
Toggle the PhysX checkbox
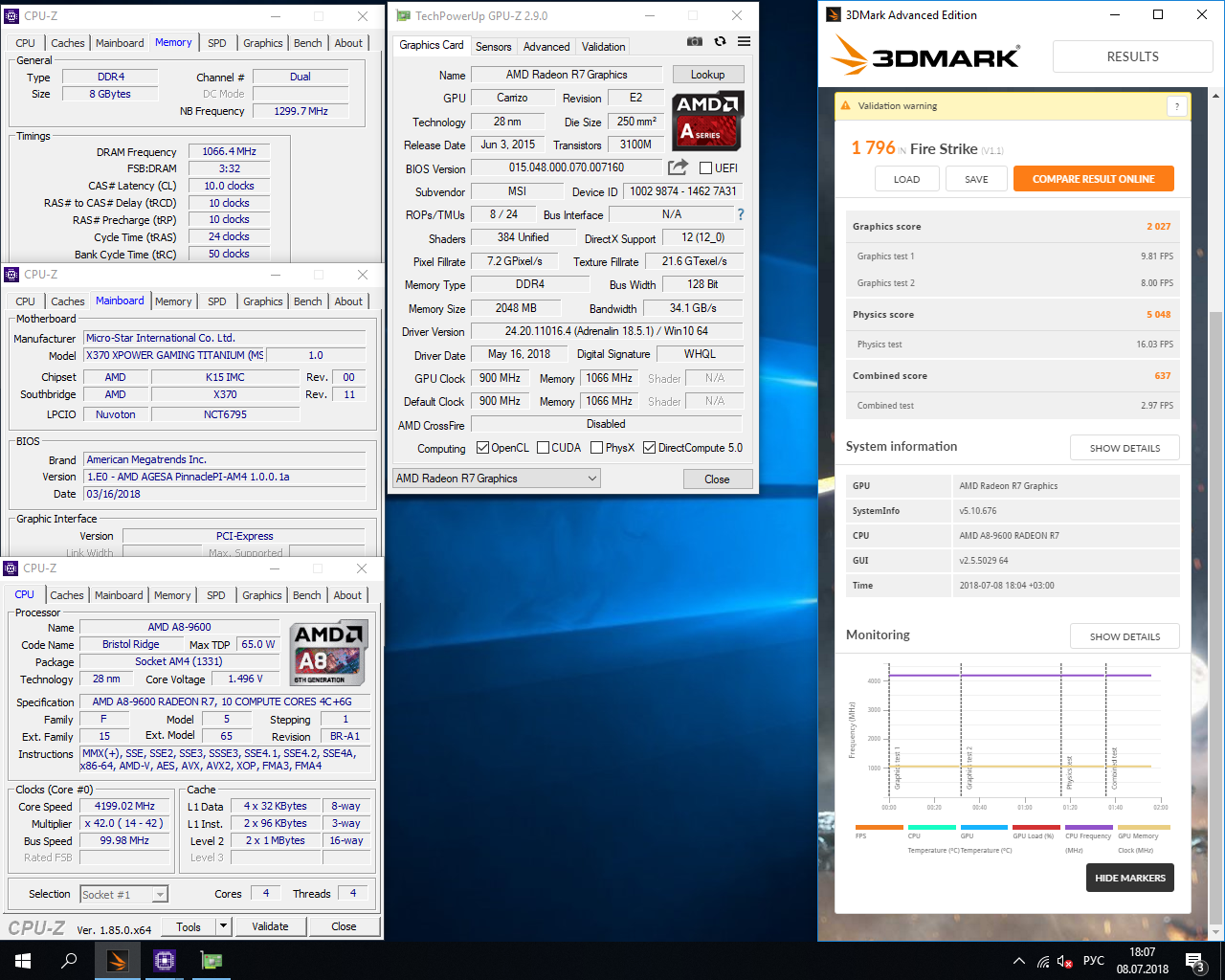(x=596, y=448)
